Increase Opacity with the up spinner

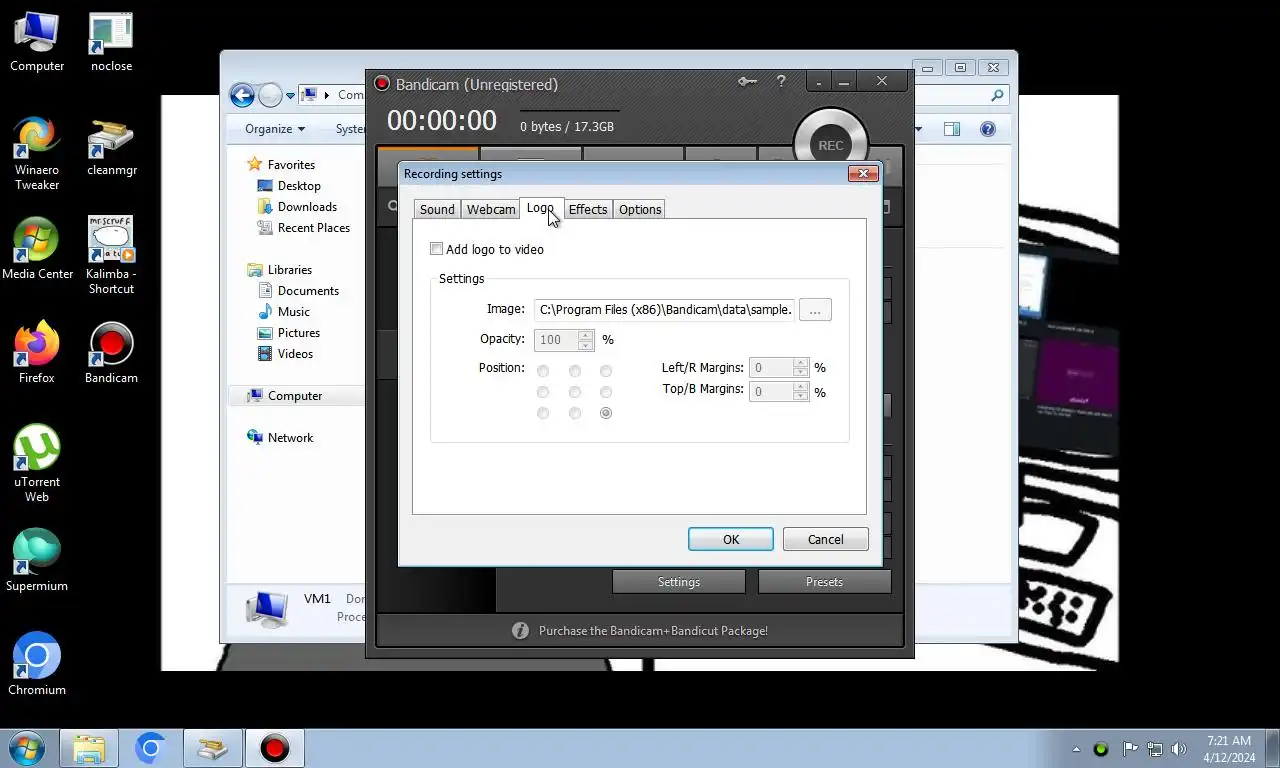tap(586, 335)
